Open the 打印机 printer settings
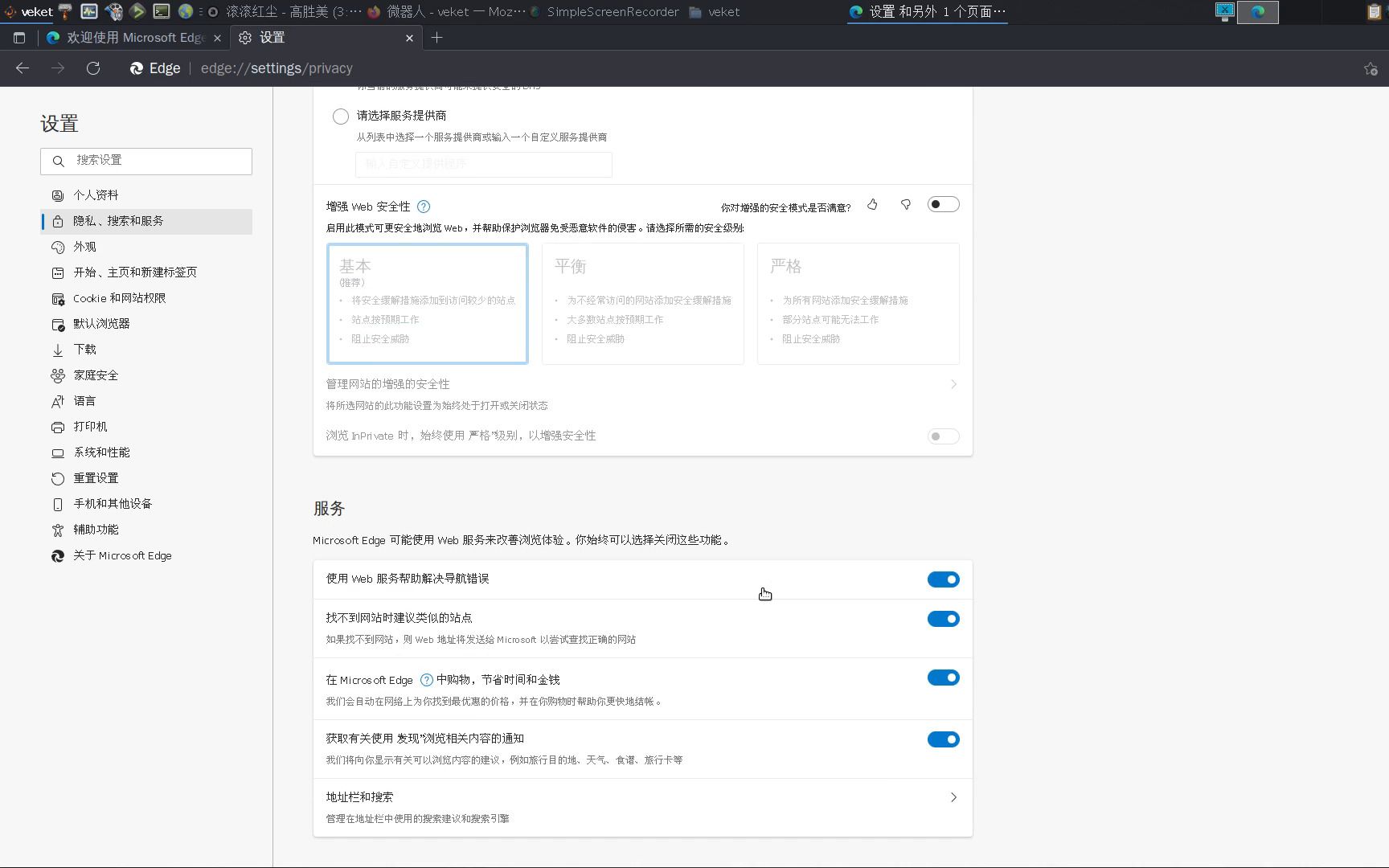 tap(88, 426)
